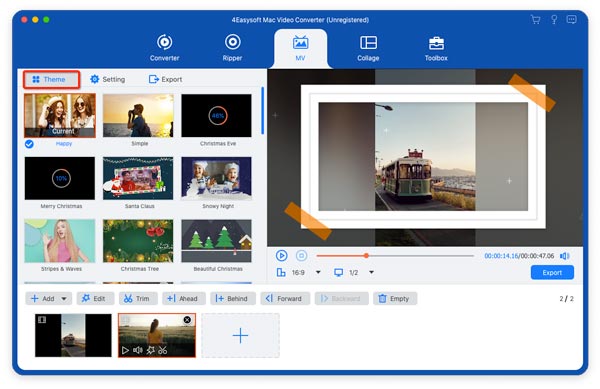Click the blue Export button
Viewport: 600px width, 389px height.
click(x=552, y=272)
